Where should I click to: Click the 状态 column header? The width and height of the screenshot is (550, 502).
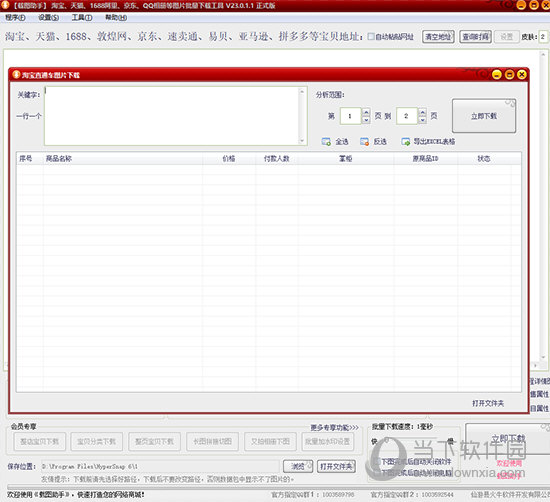tap(484, 159)
